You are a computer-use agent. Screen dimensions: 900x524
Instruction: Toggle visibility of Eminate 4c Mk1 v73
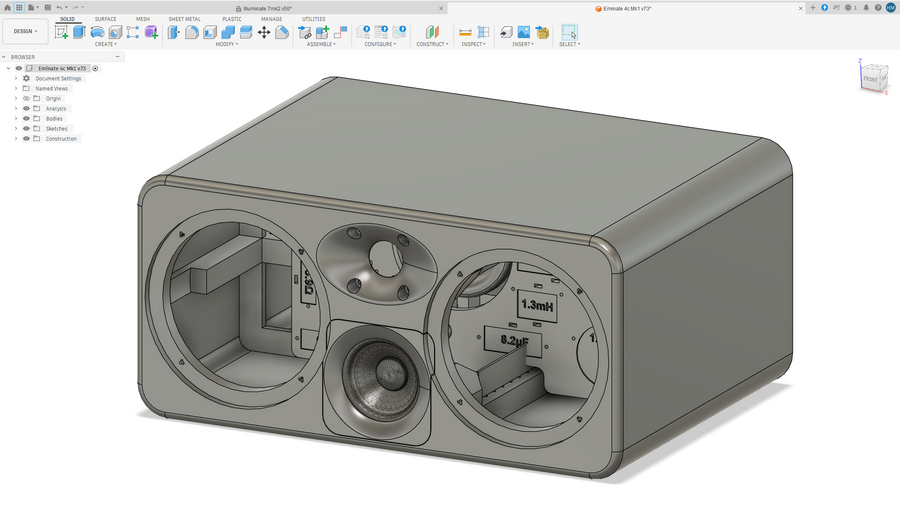tap(18, 68)
